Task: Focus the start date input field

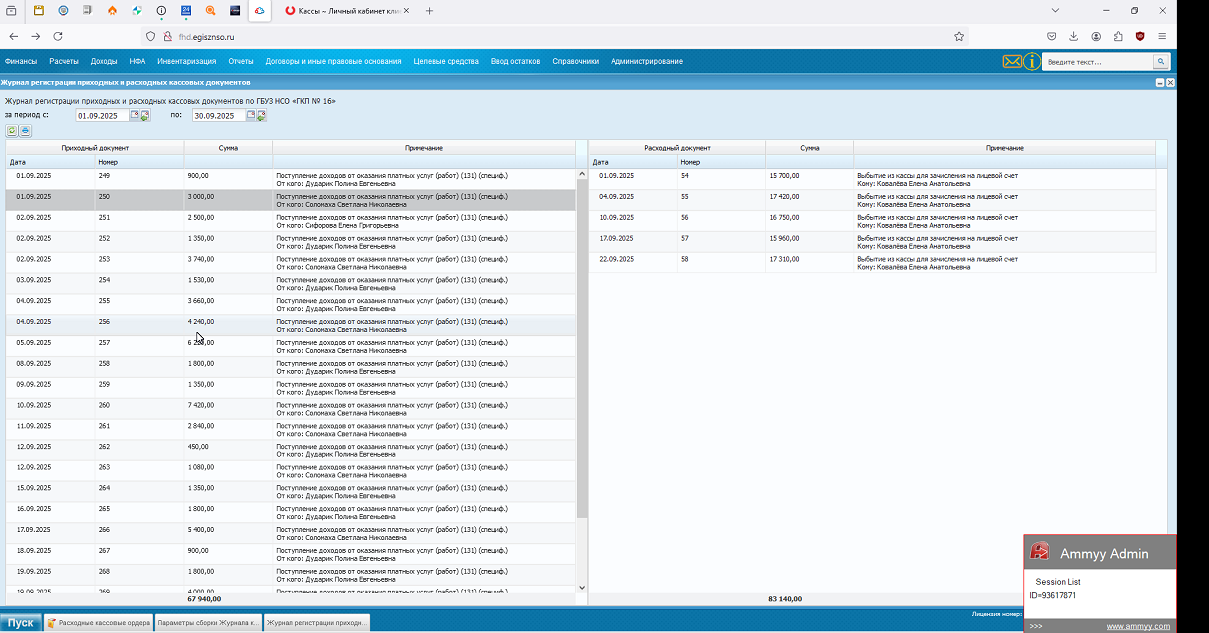Action: (103, 116)
